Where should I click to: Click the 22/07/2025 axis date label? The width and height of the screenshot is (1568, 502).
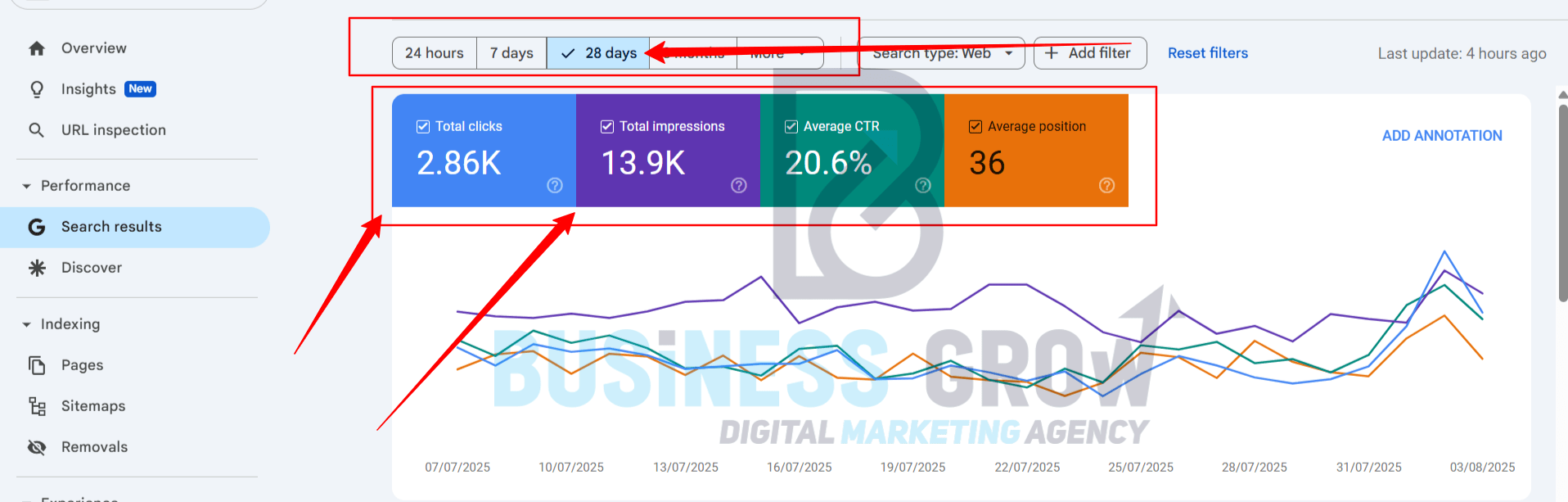click(x=1027, y=468)
